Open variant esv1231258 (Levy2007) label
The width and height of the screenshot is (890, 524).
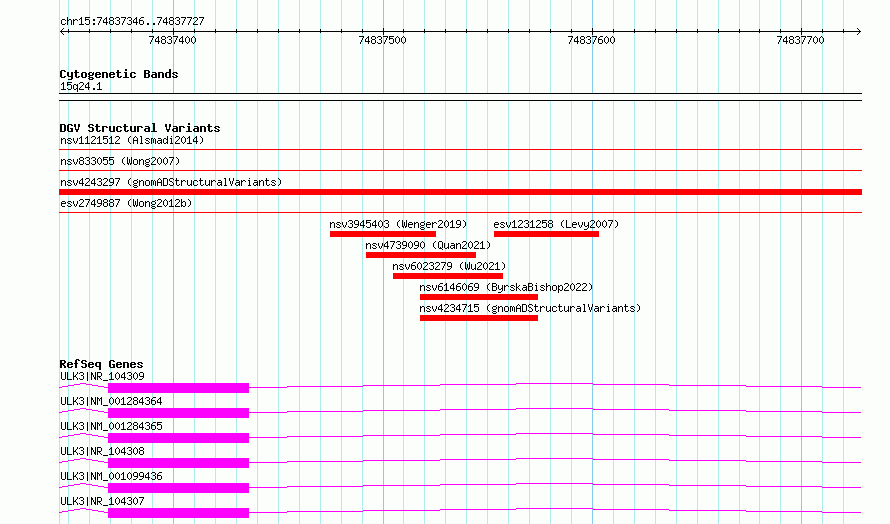coord(556,224)
